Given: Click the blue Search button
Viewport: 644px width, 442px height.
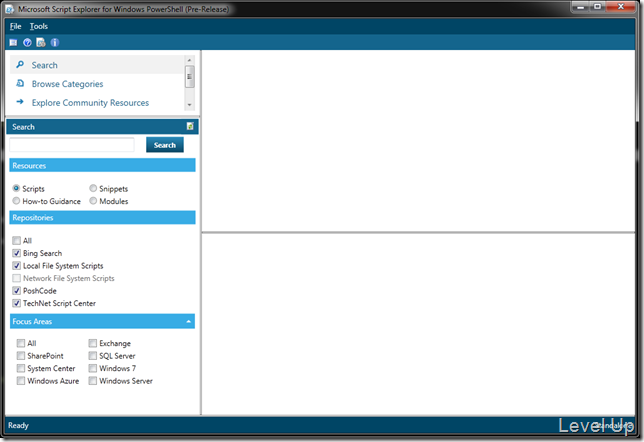Looking at the screenshot, I should (x=165, y=145).
